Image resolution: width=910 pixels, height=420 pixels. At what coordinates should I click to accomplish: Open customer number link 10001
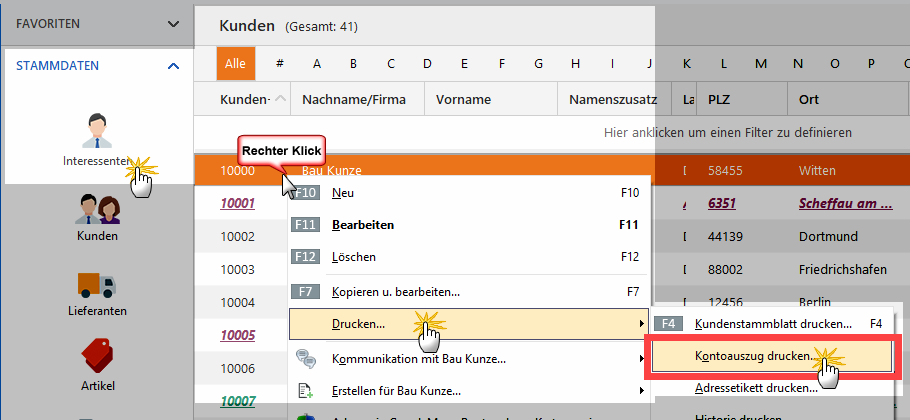pos(237,204)
